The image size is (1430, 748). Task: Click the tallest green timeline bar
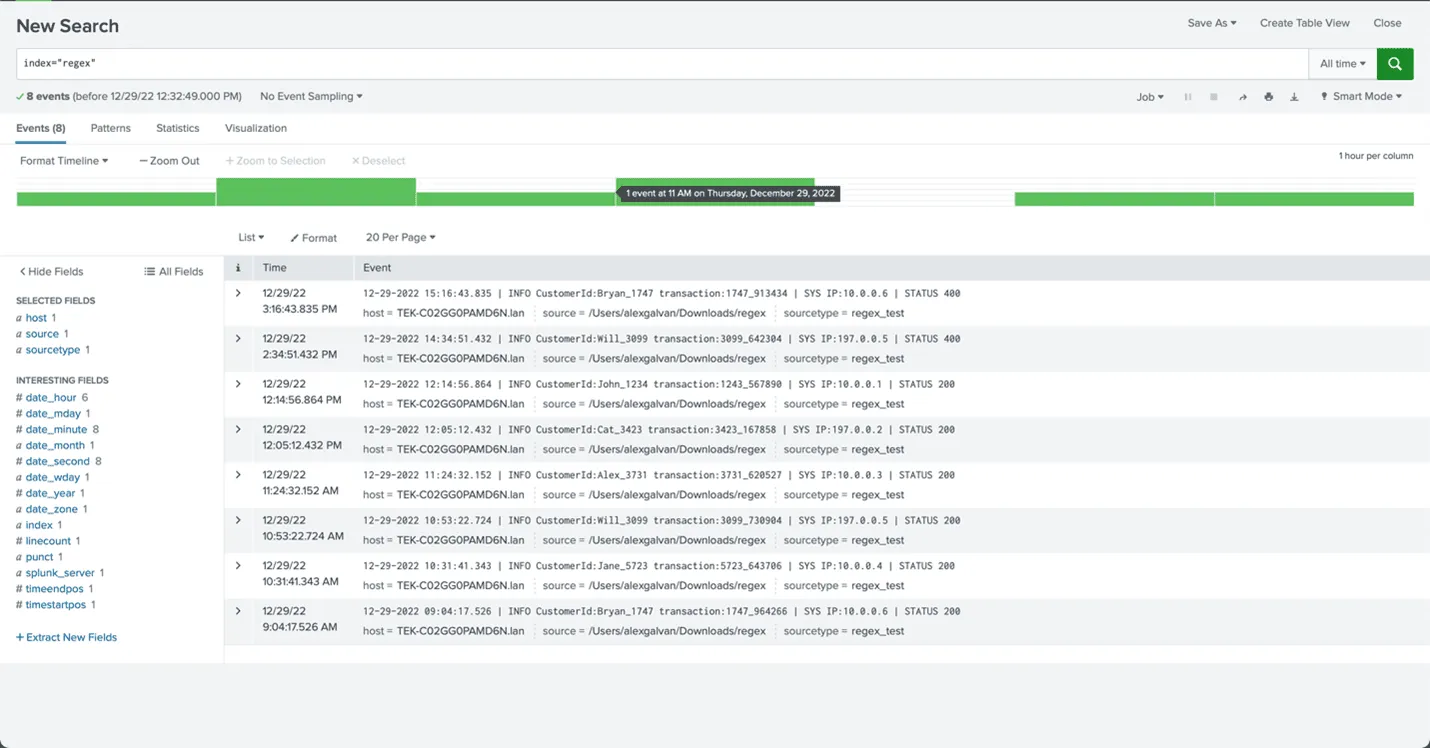coord(315,192)
